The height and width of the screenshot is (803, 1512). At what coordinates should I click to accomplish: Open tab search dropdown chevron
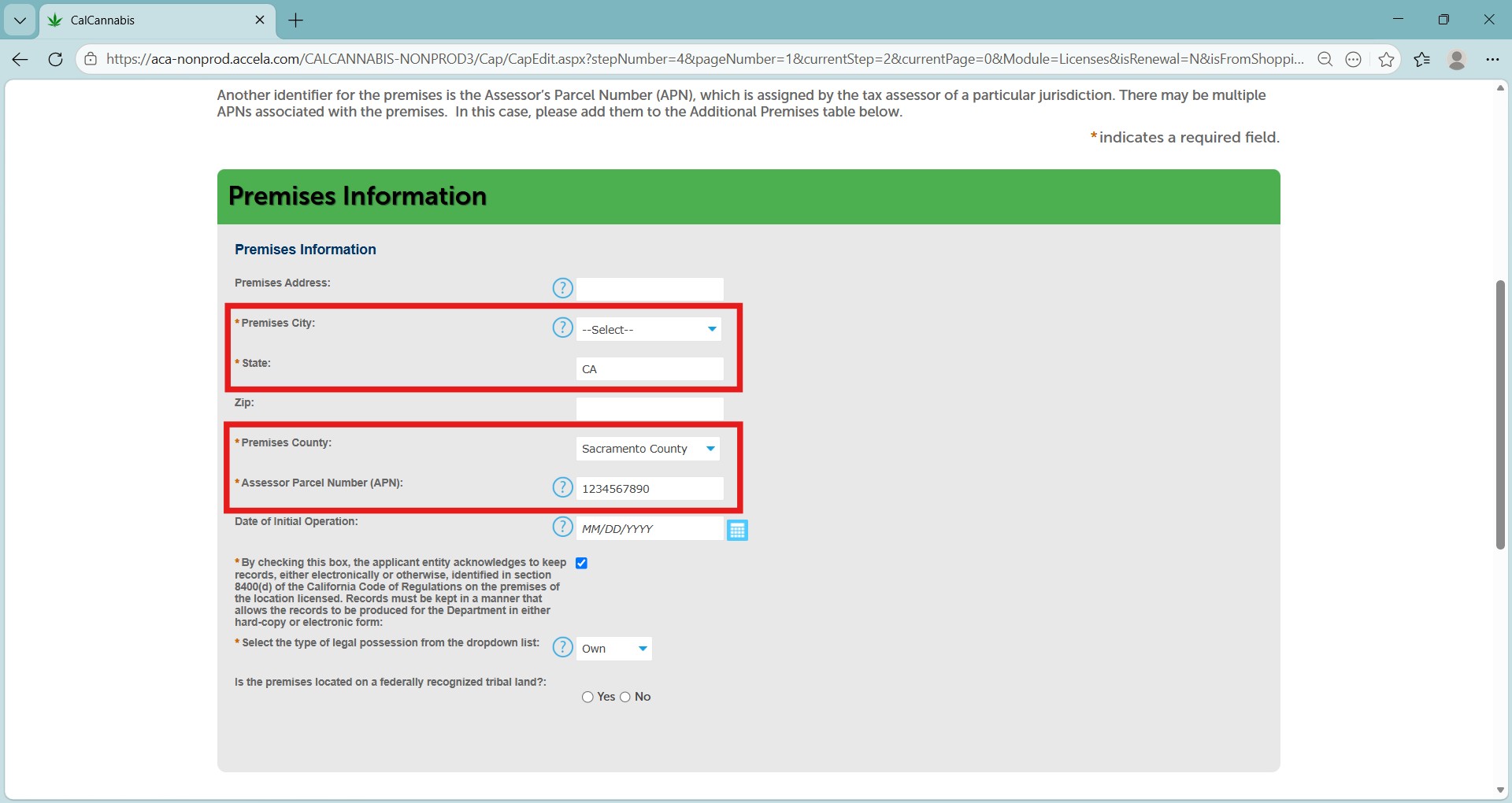[x=20, y=20]
